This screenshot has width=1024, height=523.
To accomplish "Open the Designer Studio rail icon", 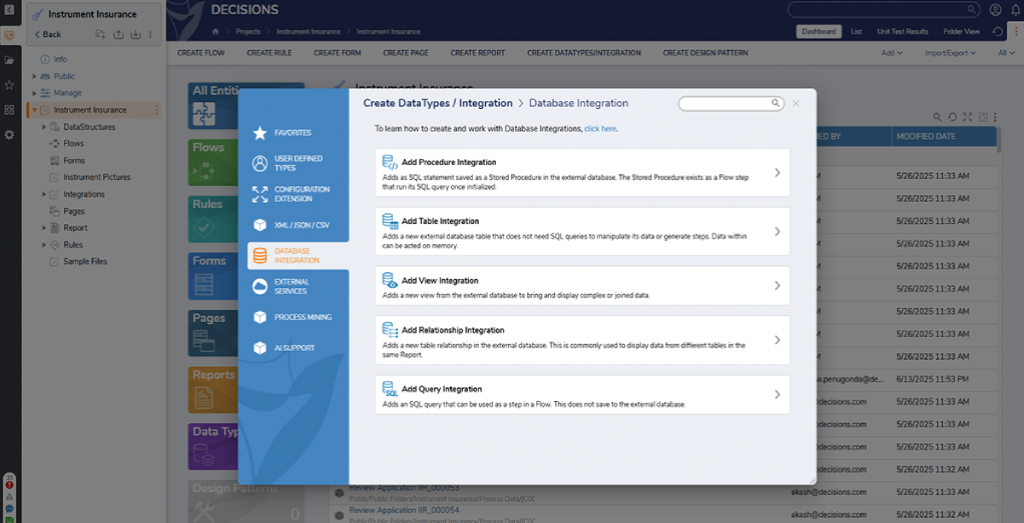I will coord(9,36).
